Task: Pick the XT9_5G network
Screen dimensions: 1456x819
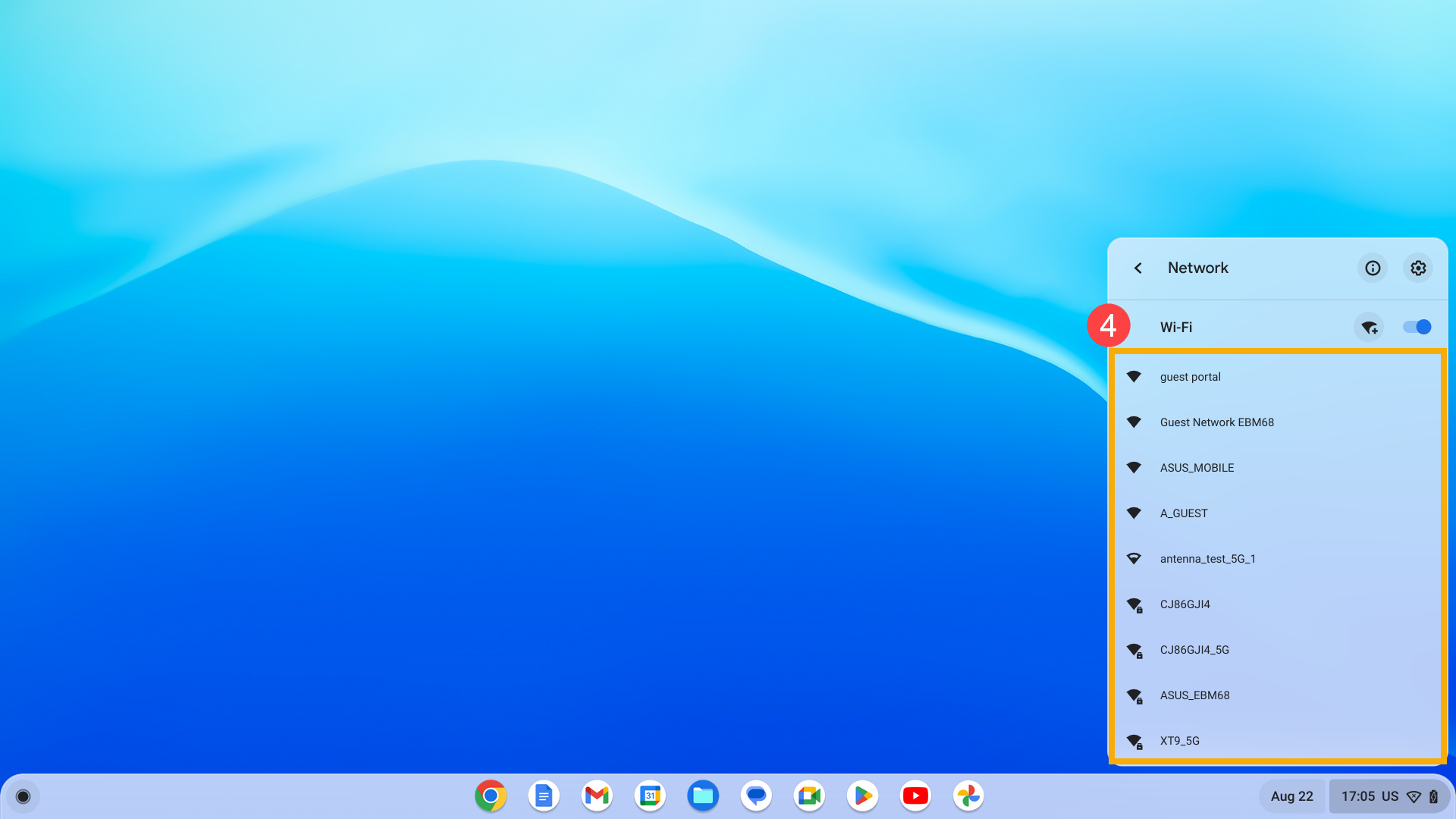Action: point(1179,741)
